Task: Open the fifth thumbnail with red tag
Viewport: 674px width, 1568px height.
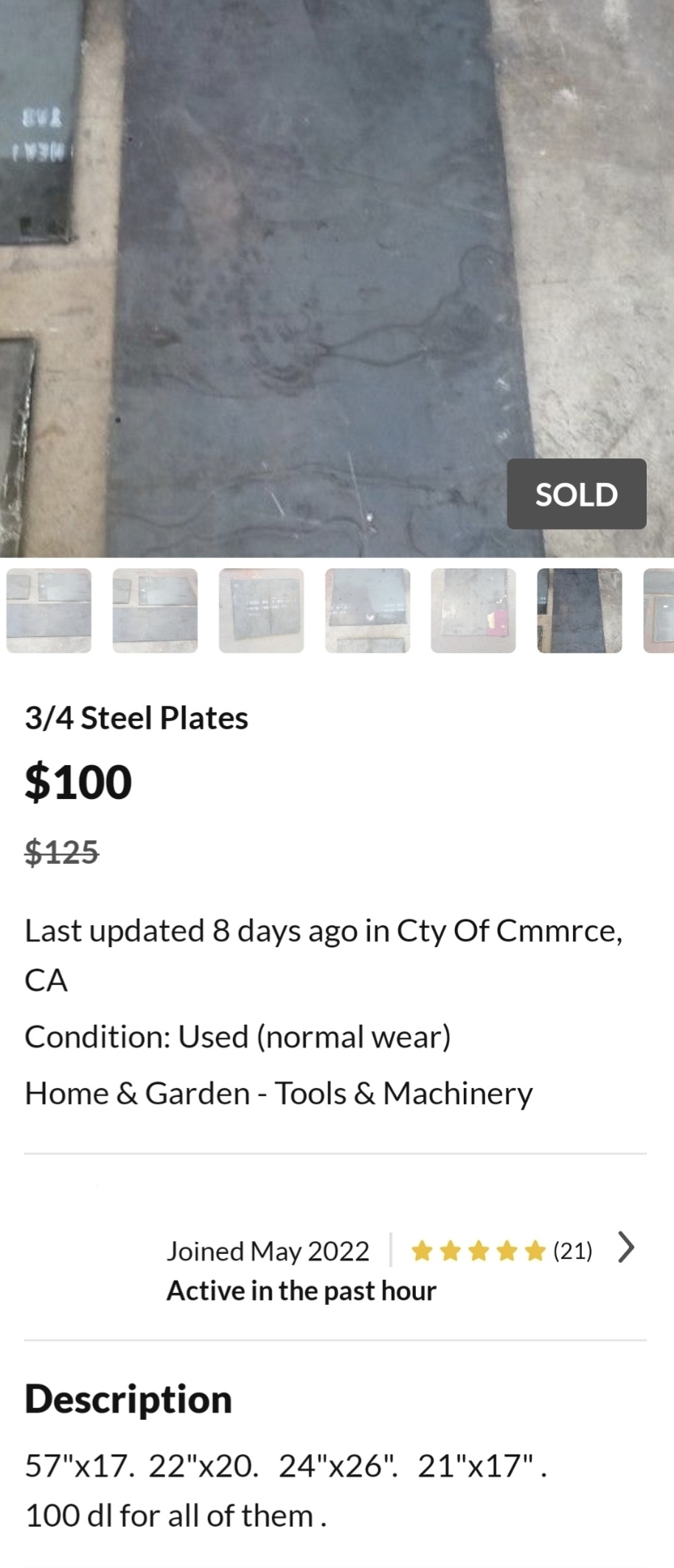Action: pos(473,610)
